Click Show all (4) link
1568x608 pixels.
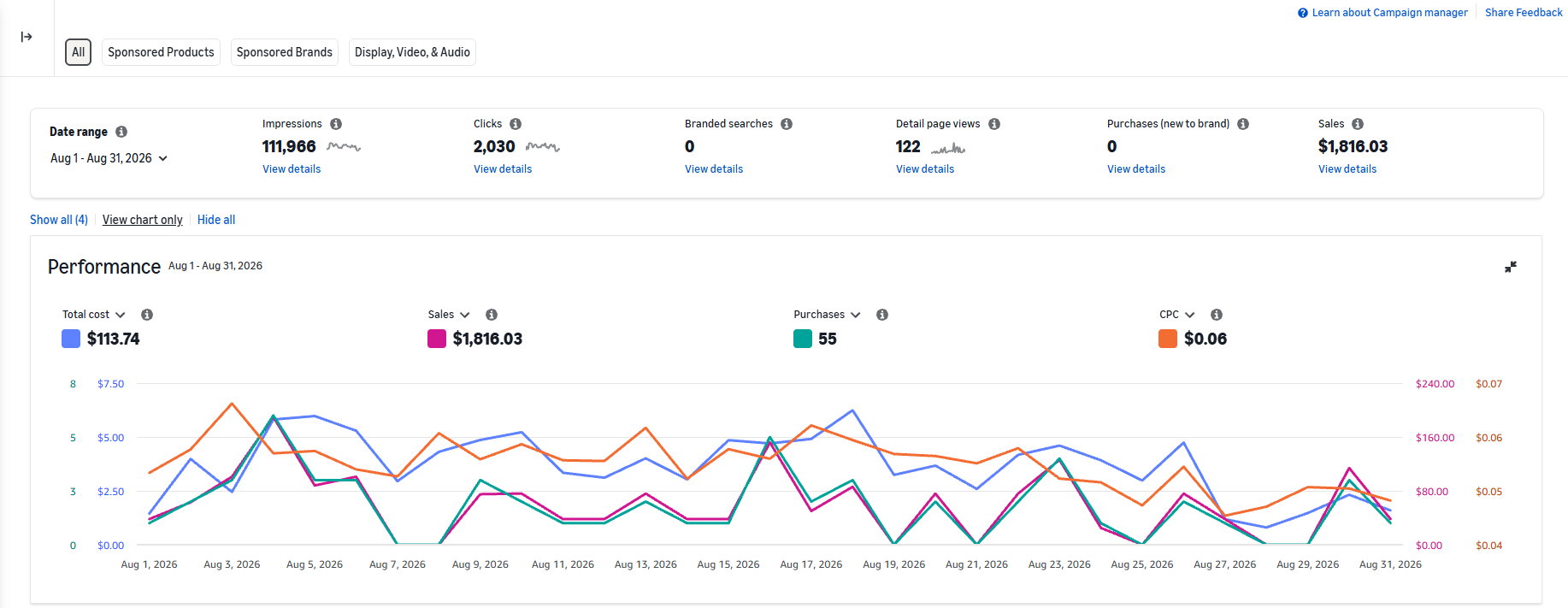click(59, 220)
